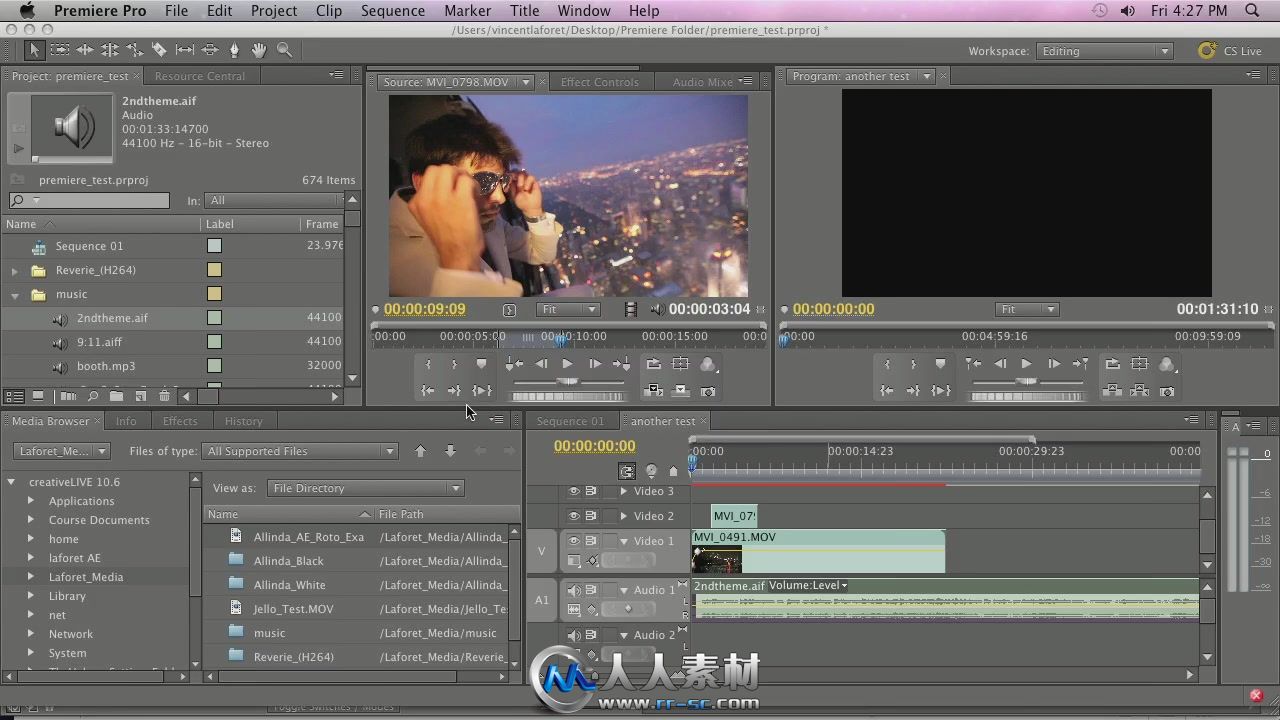Step forward one frame in Source monitor
This screenshot has height=720, width=1280.
point(595,364)
